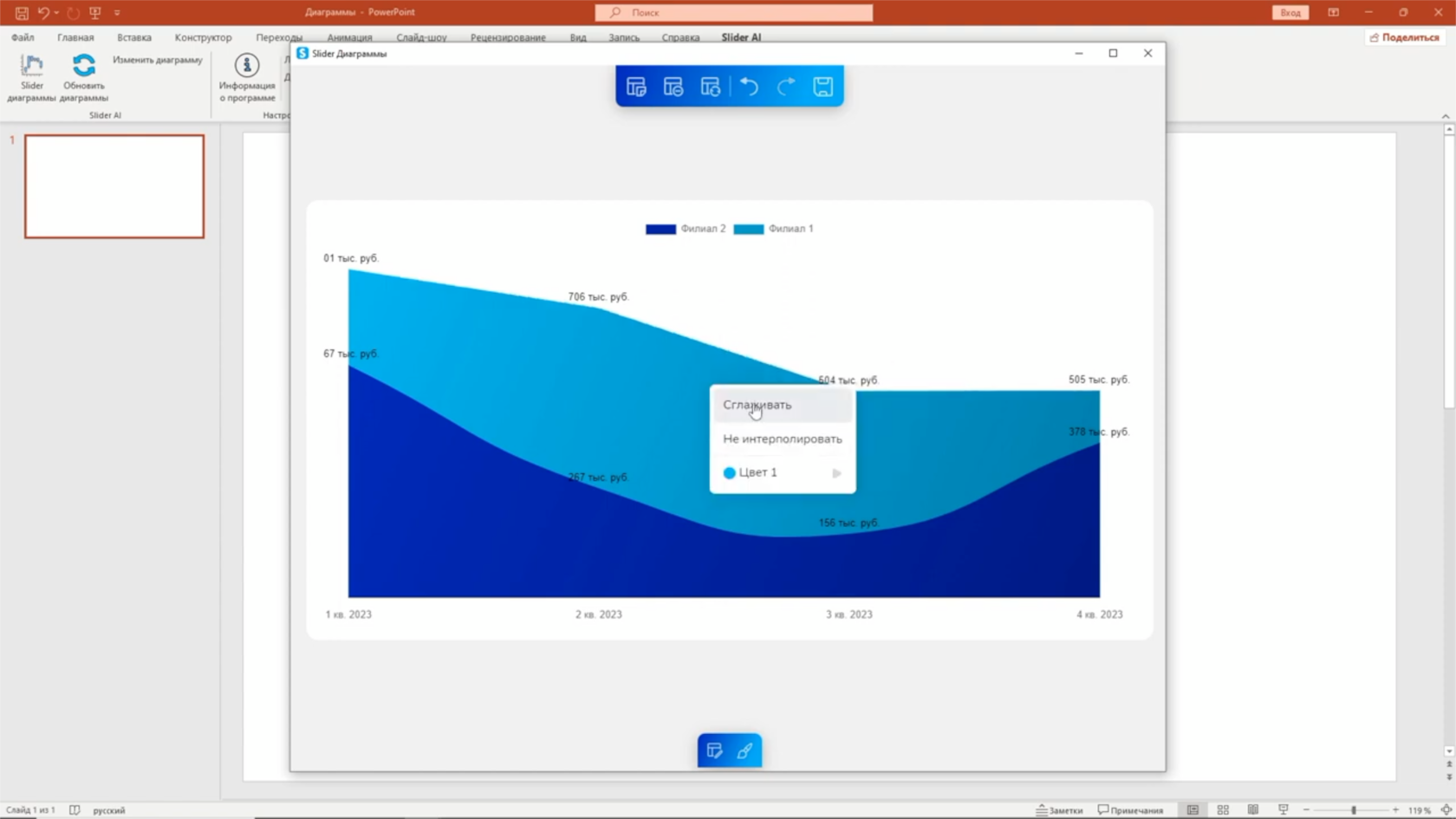Viewport: 1456px width, 819px height.
Task: Click the Slider диаграммы ribbon icon
Action: 32,78
